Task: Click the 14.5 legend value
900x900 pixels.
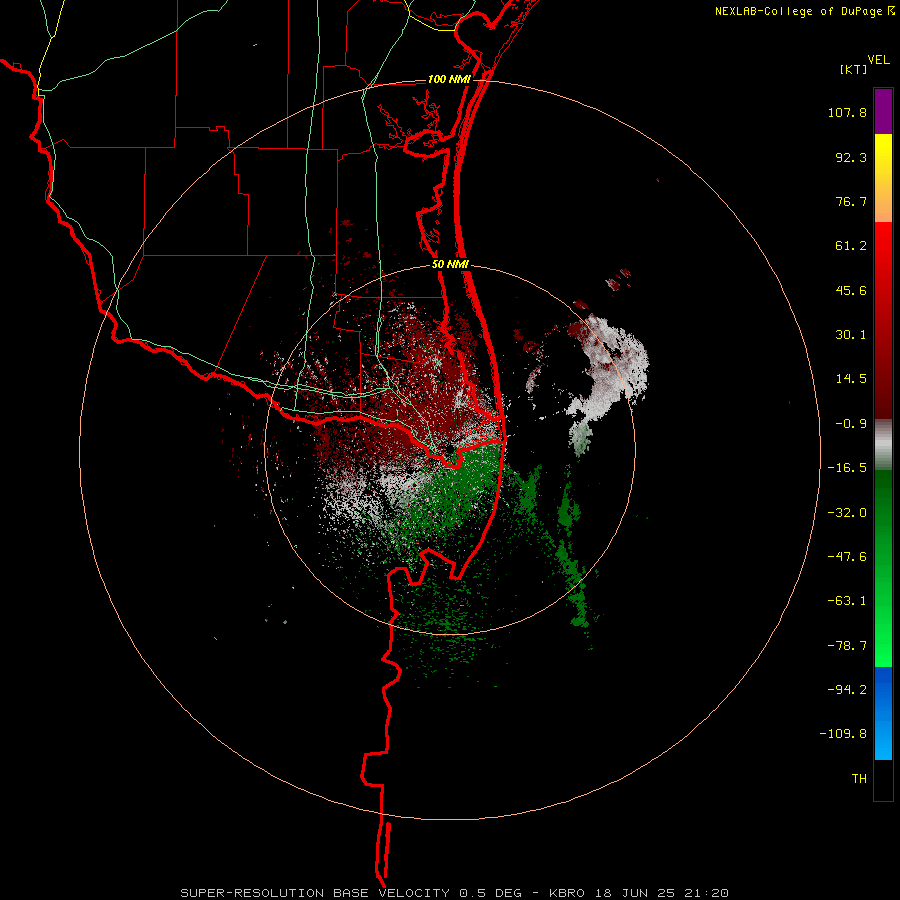Action: tap(851, 379)
